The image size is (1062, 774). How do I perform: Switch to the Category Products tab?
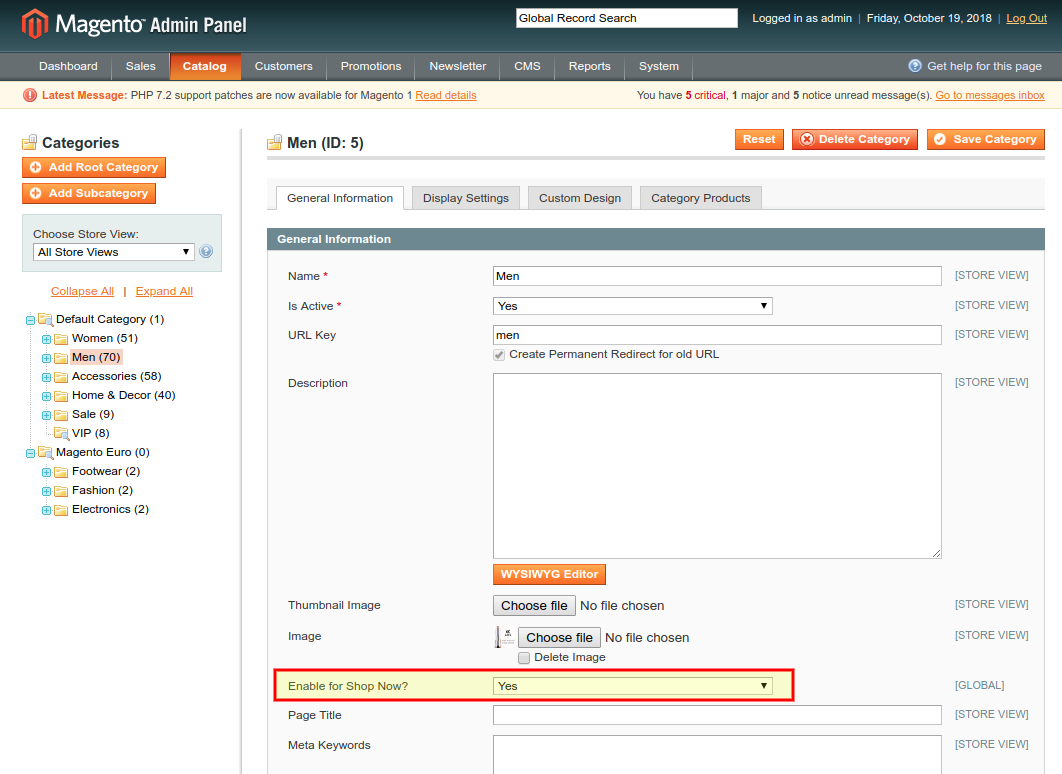701,198
